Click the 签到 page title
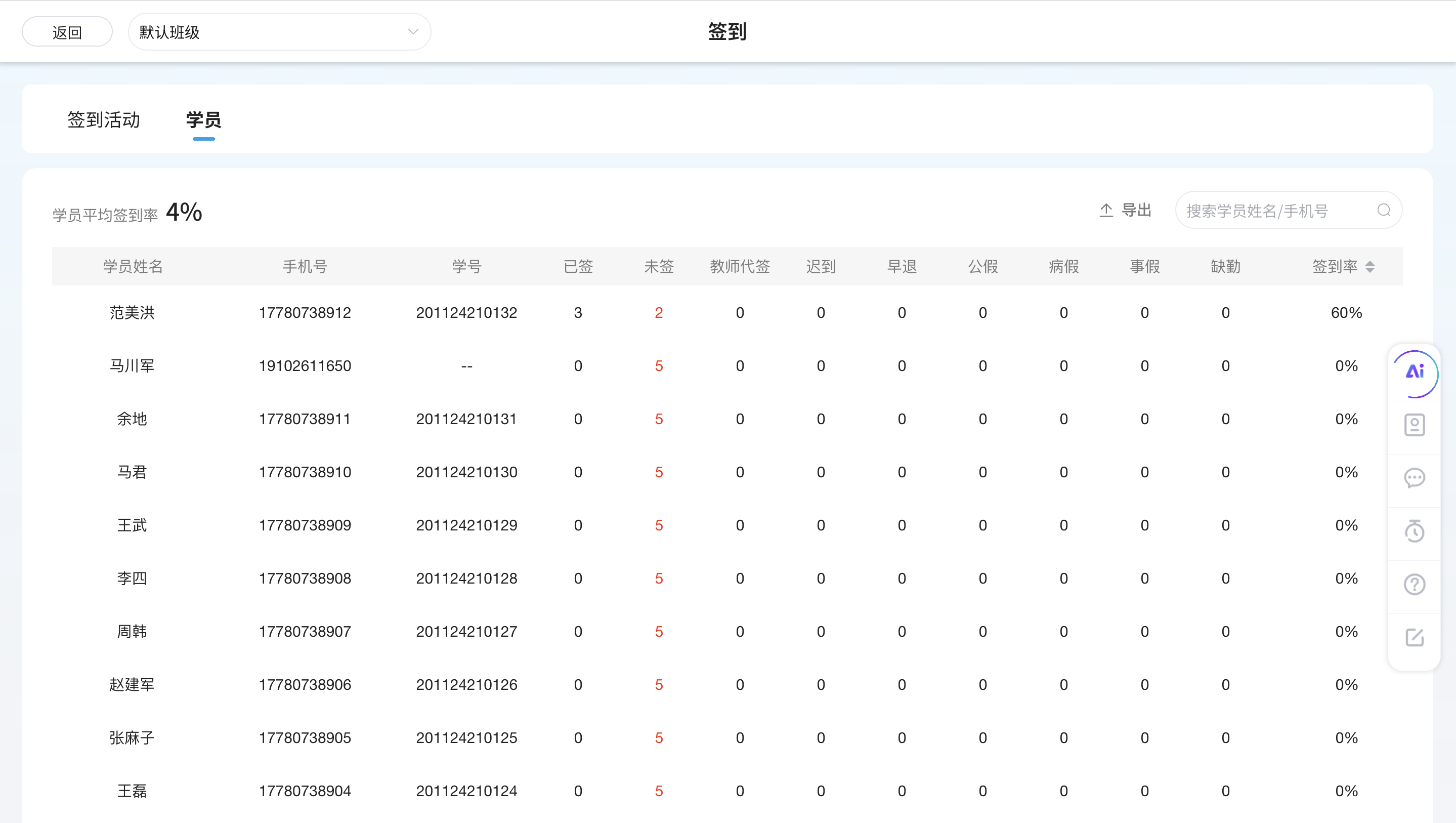Viewport: 1456px width, 823px height. (x=727, y=32)
